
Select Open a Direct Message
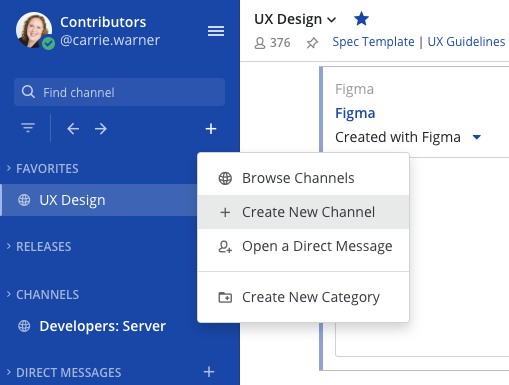303,246
